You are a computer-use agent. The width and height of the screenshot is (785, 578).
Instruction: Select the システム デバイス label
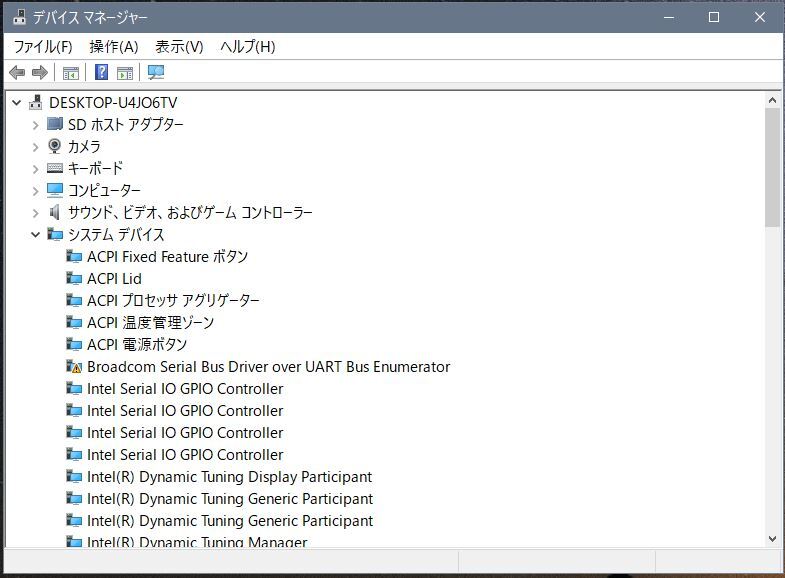point(116,235)
